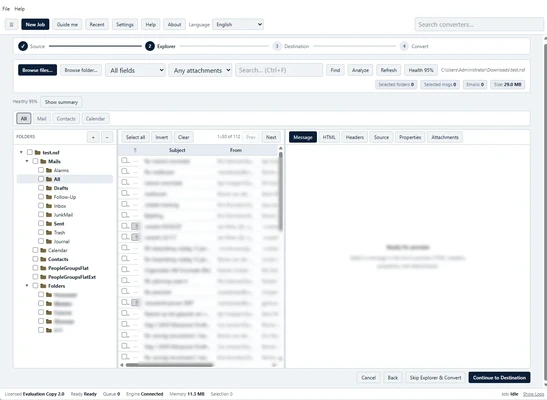
Task: Click folder icon beside Trash
Action: pos(49,232)
